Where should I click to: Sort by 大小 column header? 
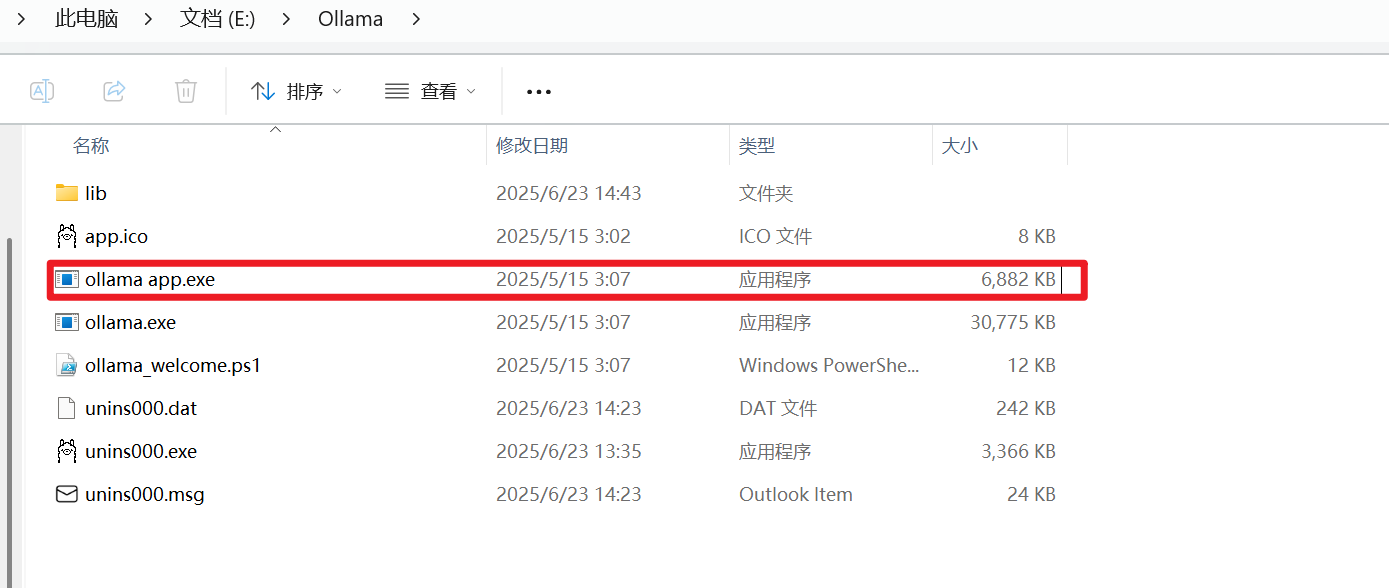click(x=960, y=146)
